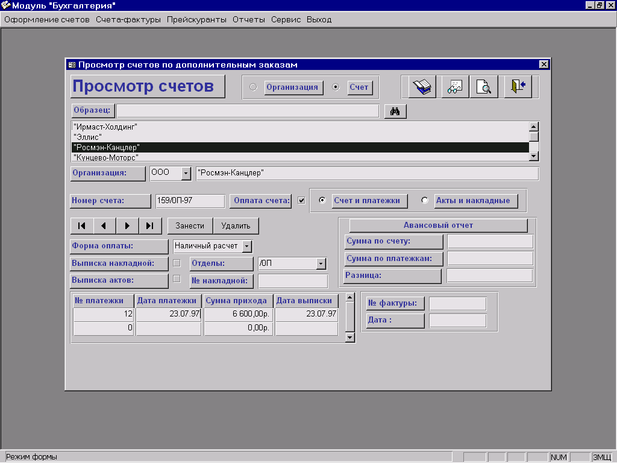Click the binoculars search icon

point(394,111)
